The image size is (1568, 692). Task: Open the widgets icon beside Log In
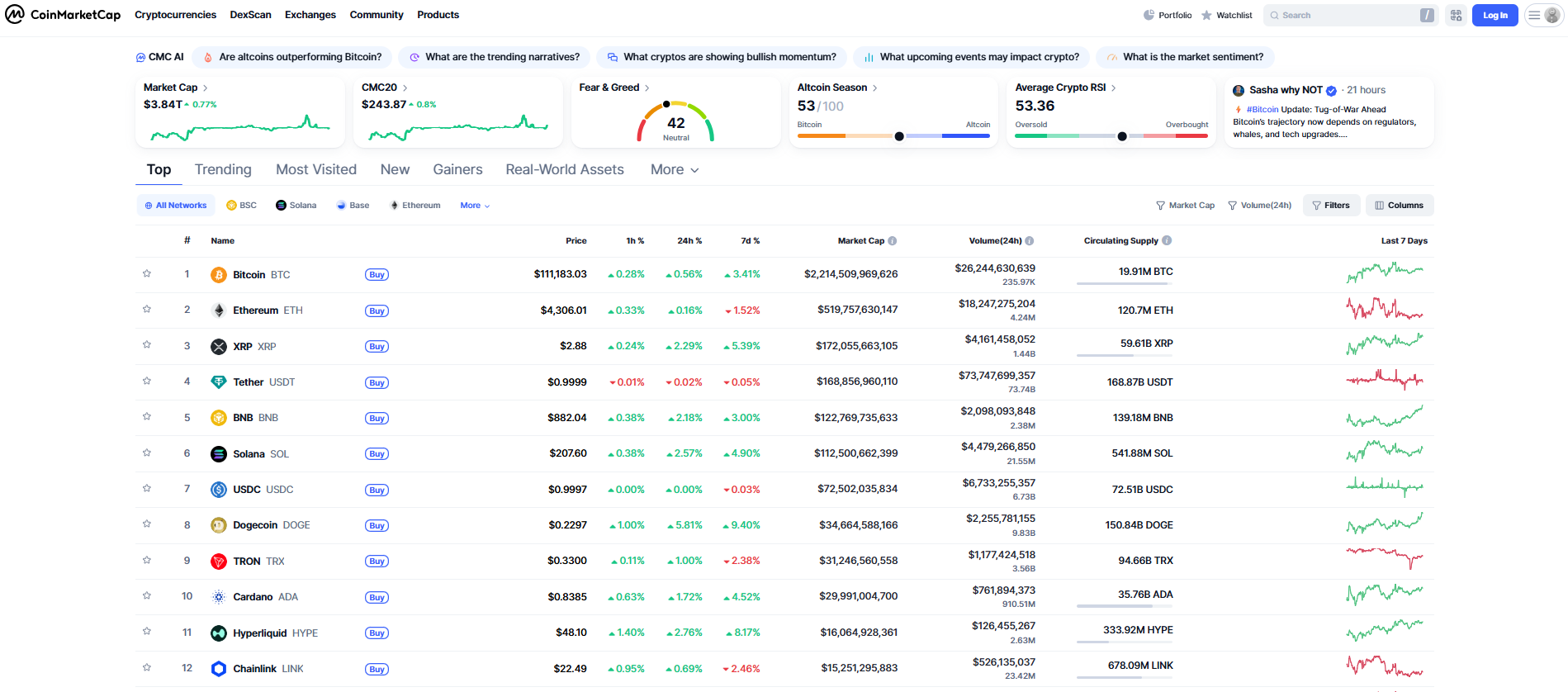tap(1456, 15)
